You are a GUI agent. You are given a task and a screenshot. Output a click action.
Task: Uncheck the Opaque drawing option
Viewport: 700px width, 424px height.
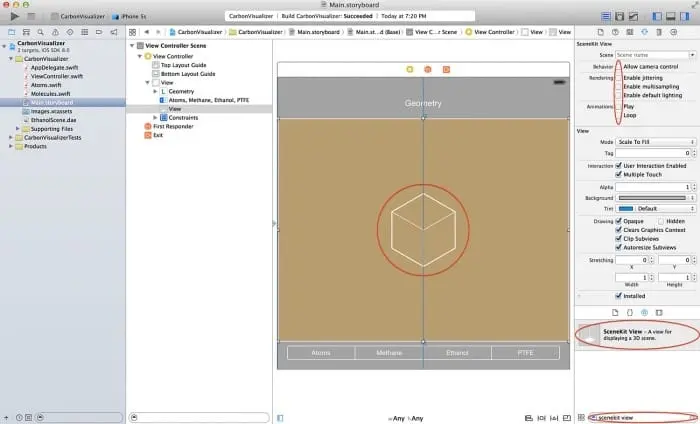pos(618,221)
